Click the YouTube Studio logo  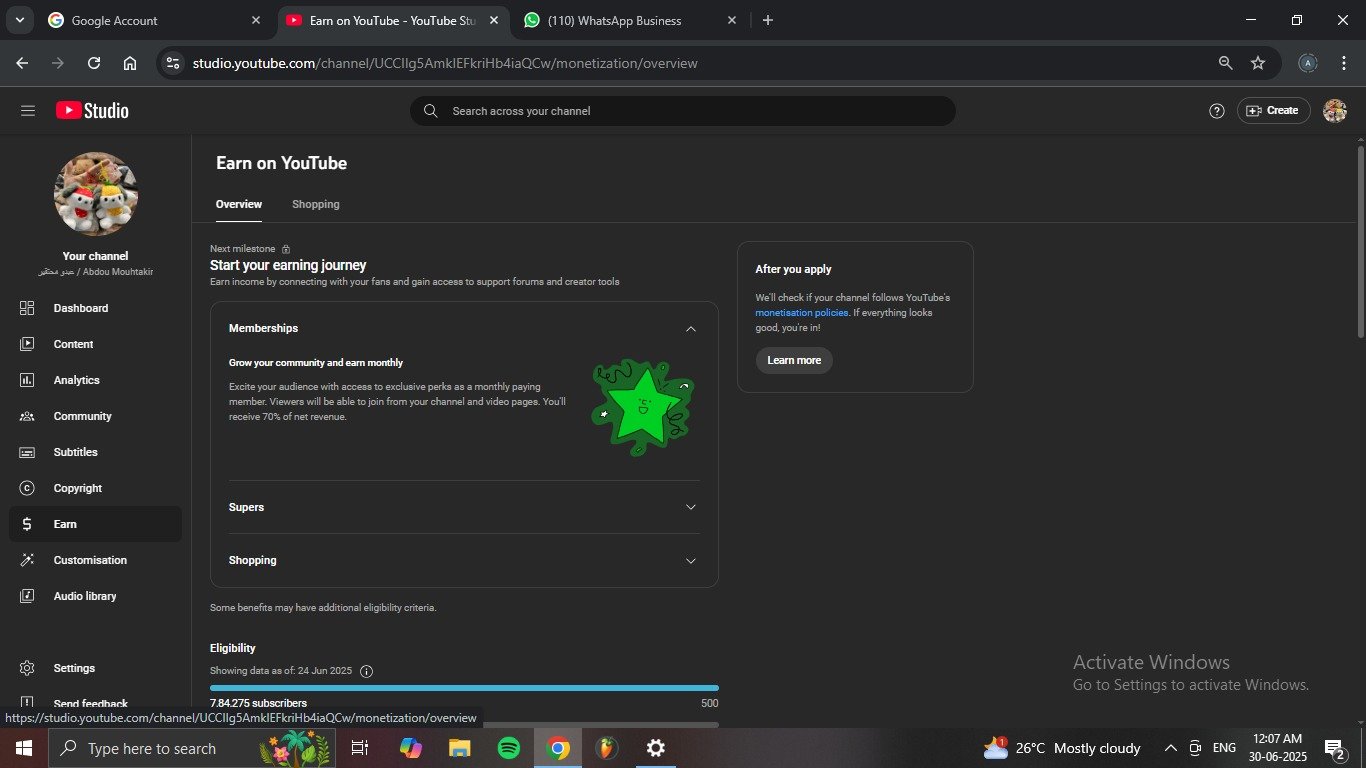[92, 111]
